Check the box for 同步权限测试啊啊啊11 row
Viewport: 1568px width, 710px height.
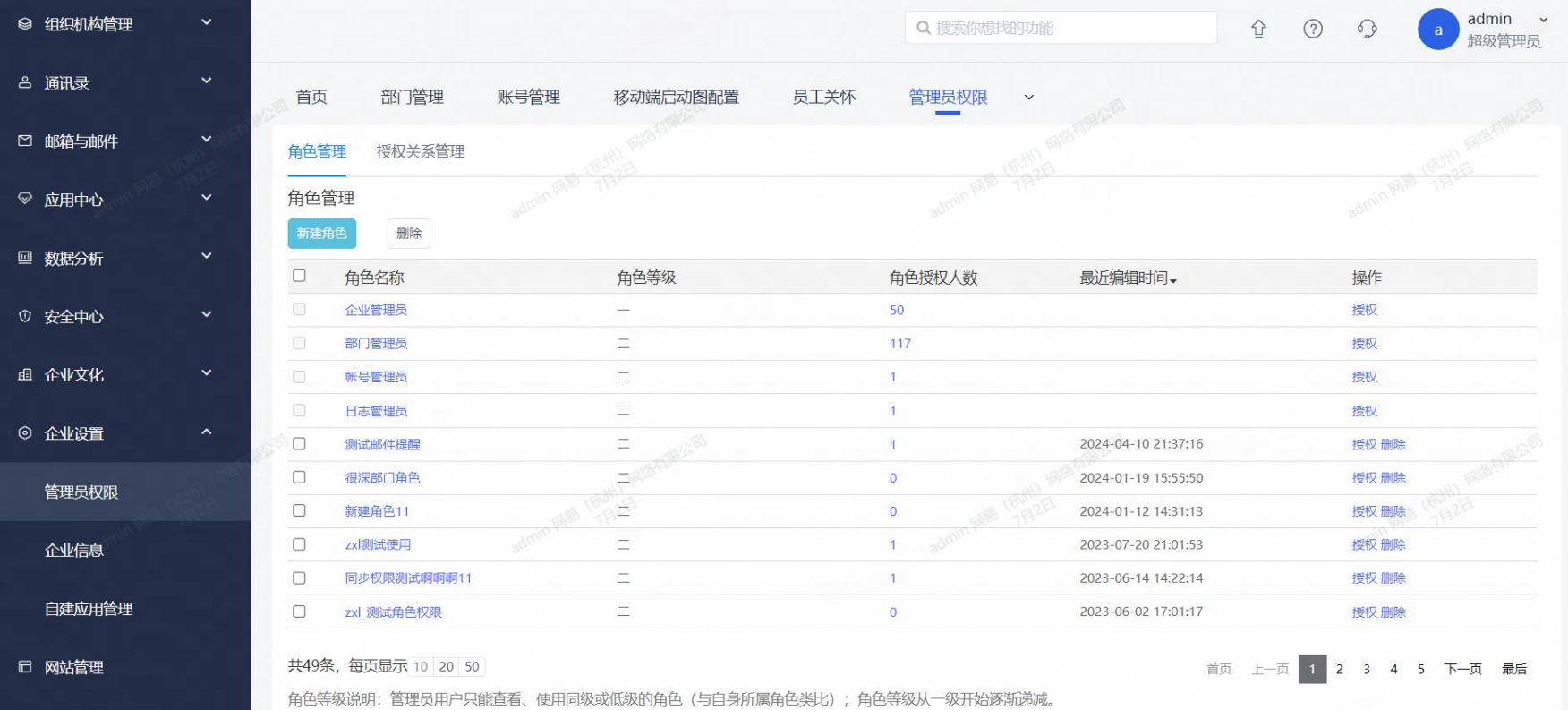point(299,578)
